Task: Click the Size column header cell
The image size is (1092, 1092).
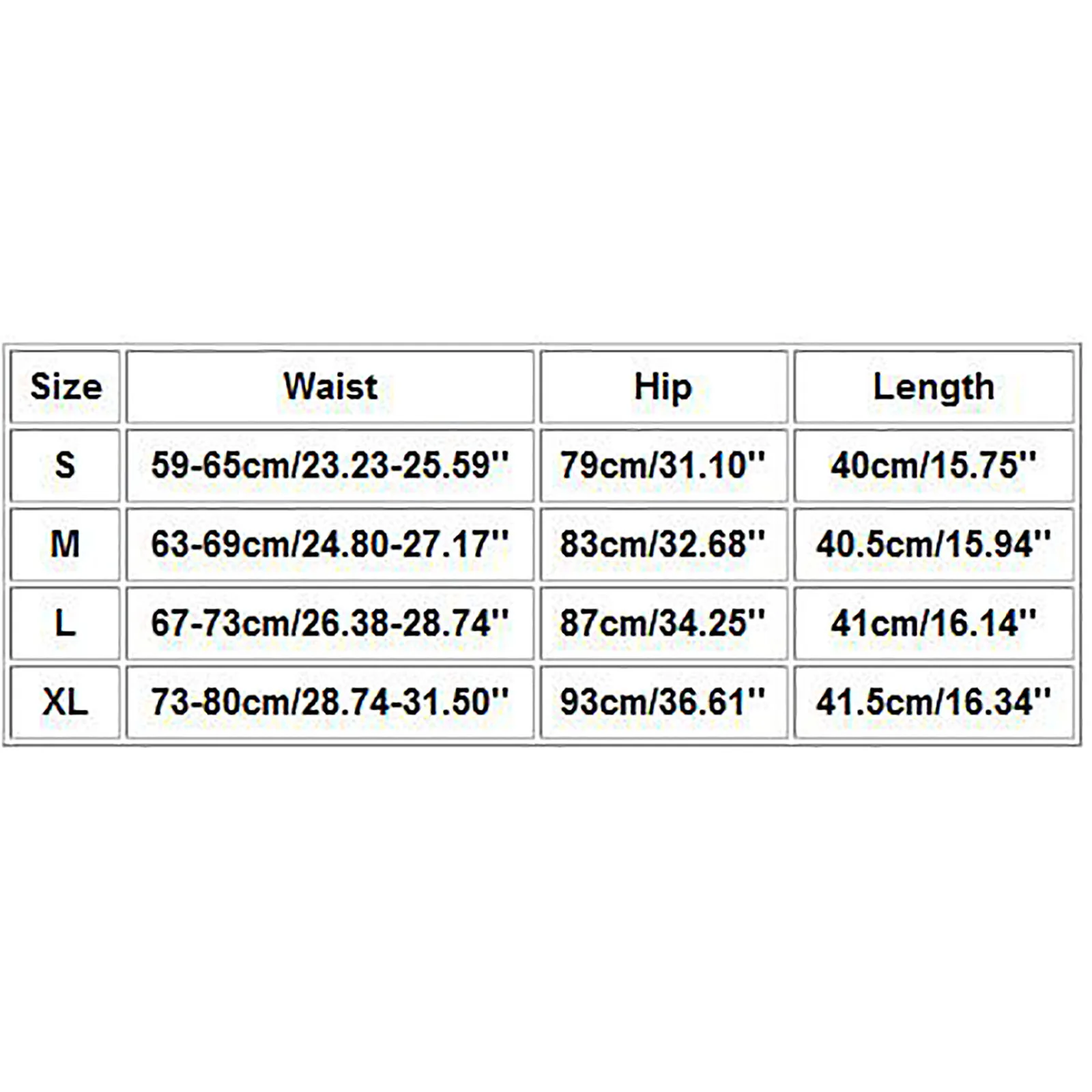Action: (66, 387)
